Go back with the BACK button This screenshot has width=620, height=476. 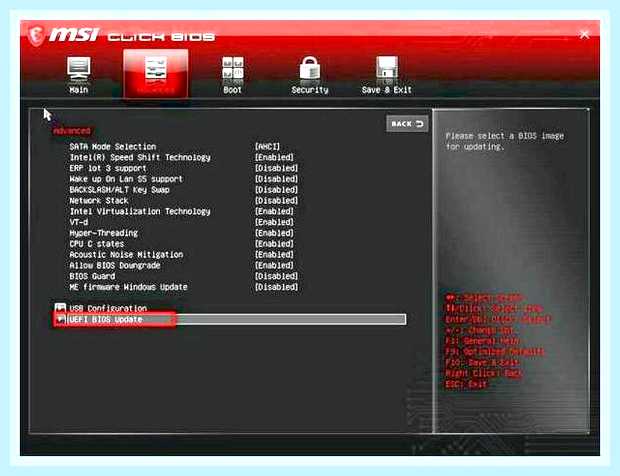pyautogui.click(x=407, y=124)
